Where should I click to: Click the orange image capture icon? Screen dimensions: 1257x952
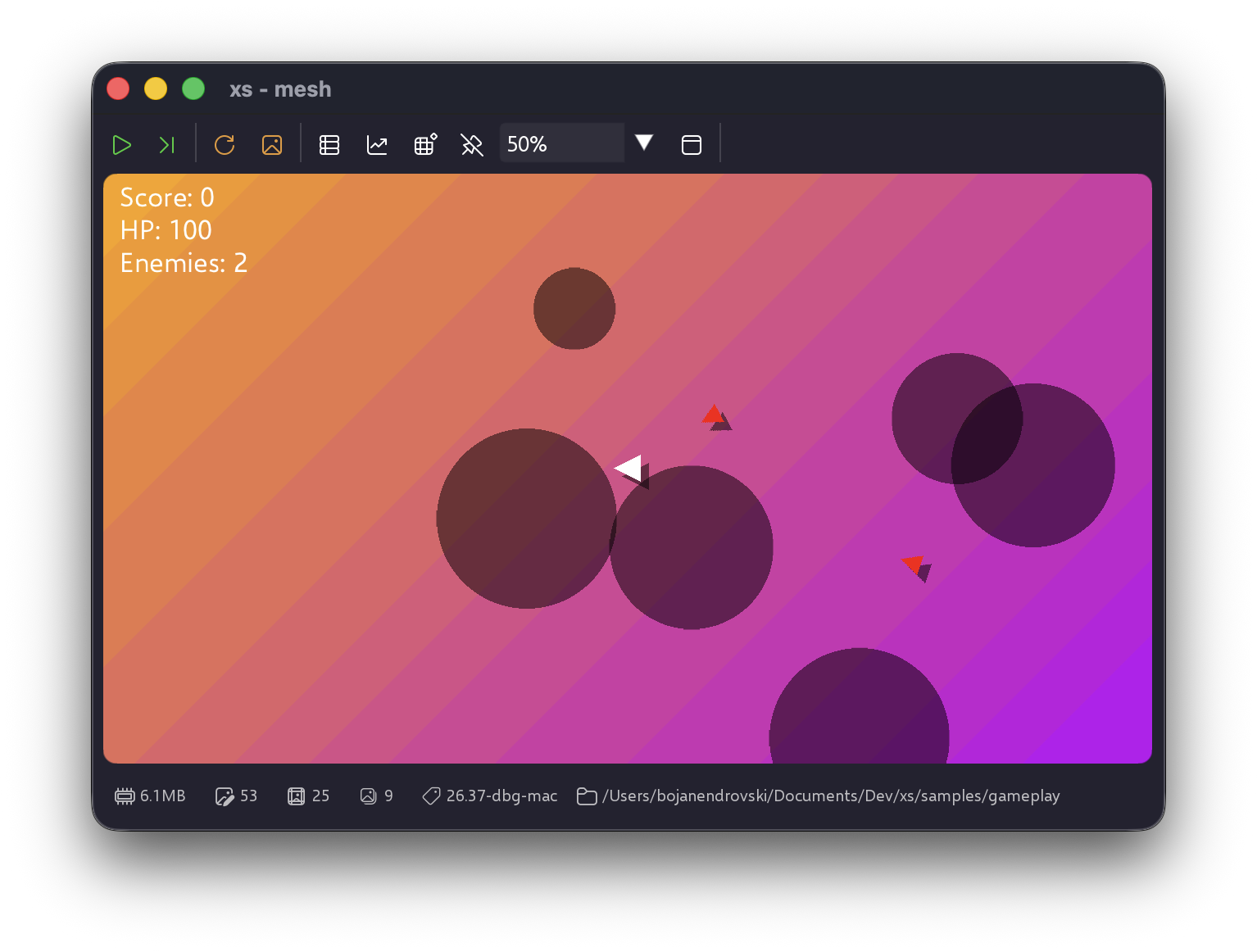(x=272, y=144)
